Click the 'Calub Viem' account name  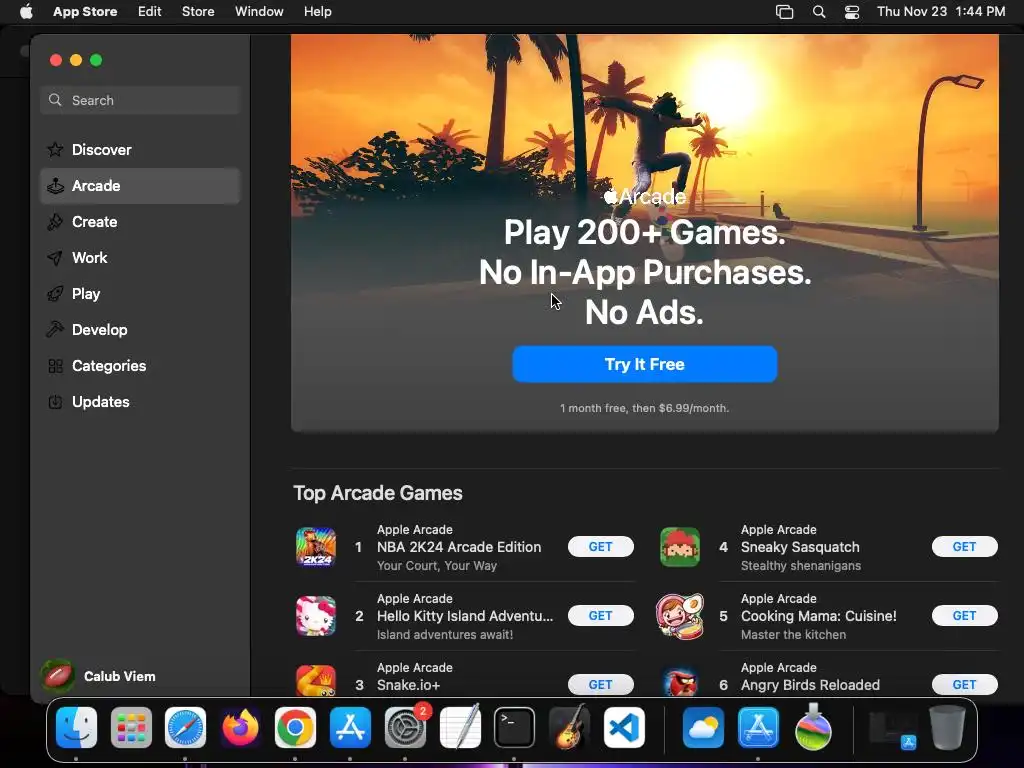pos(120,677)
